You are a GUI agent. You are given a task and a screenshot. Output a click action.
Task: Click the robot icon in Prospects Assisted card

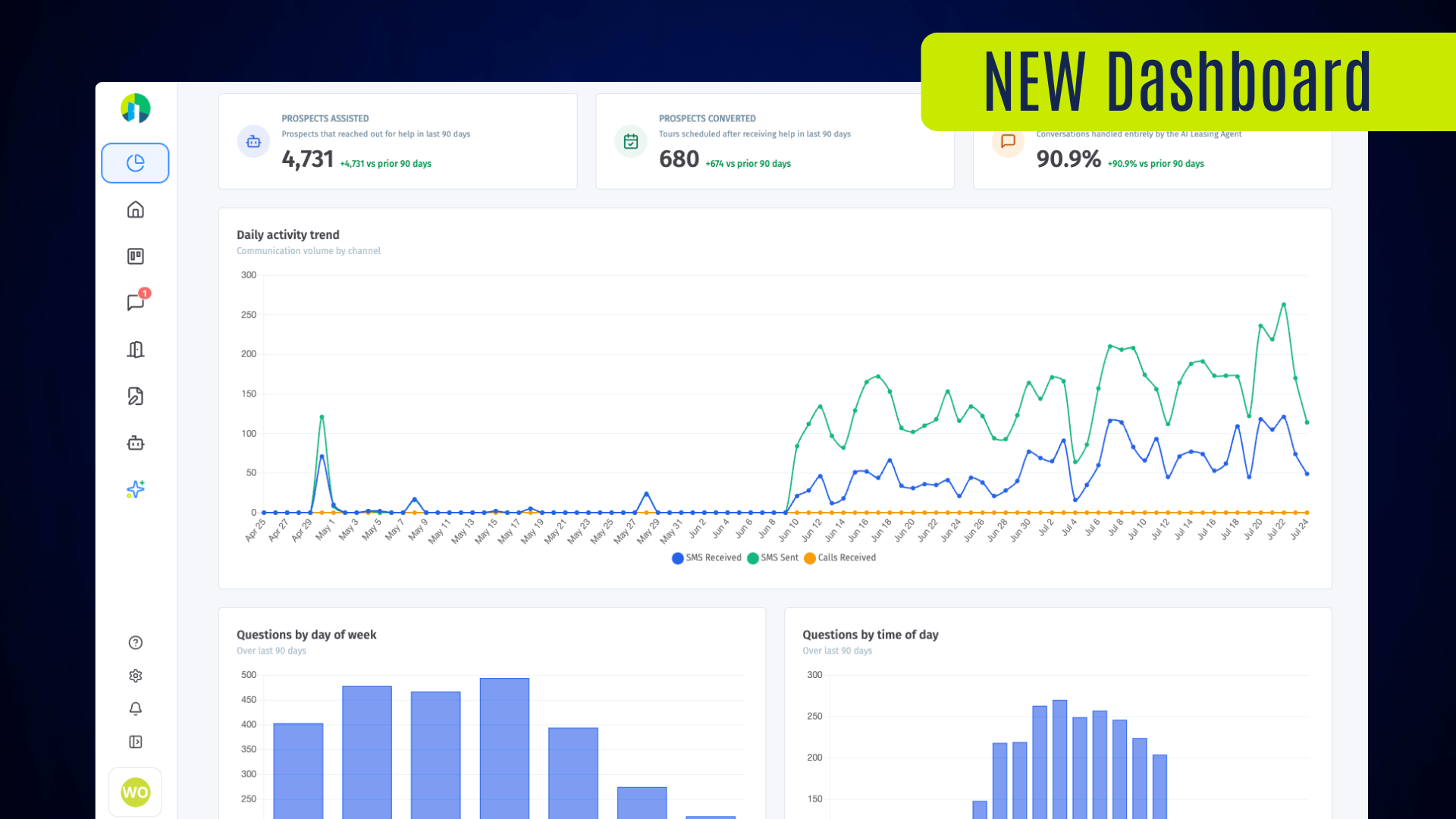click(x=253, y=141)
